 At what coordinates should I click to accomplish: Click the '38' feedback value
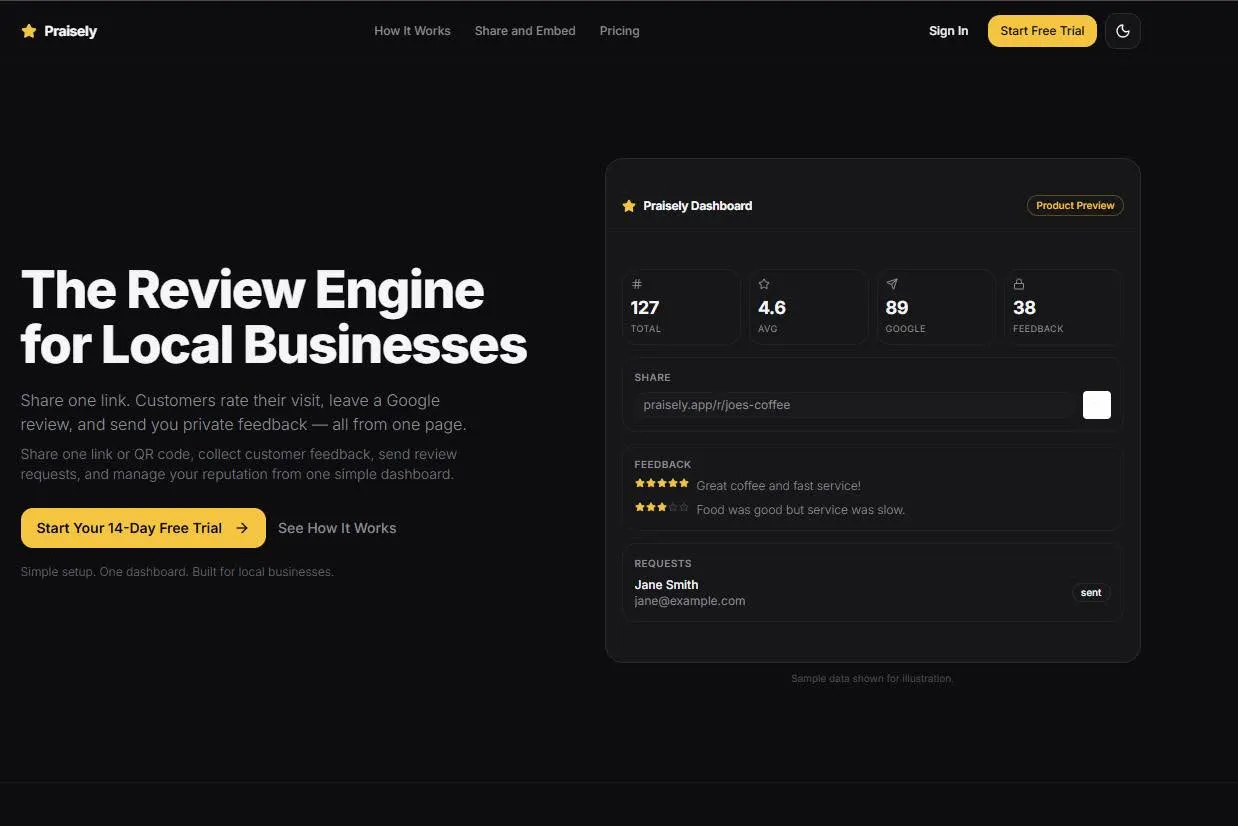coord(1024,308)
